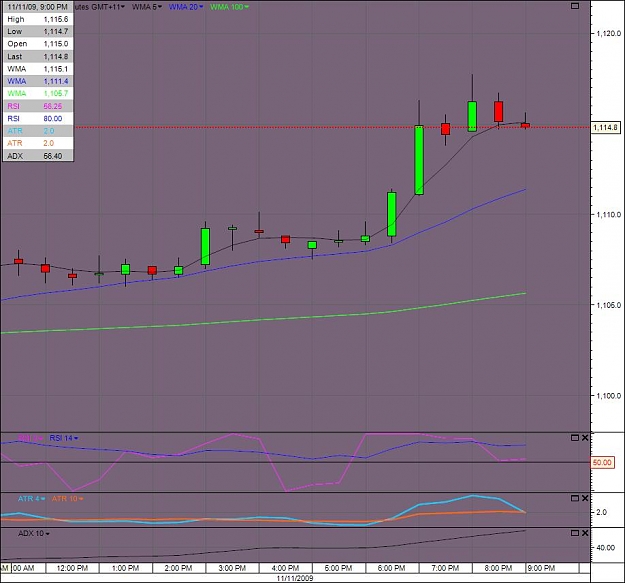Select the Low 1,114.7 row
Image resolution: width=625 pixels, height=583 pixels.
coord(38,31)
